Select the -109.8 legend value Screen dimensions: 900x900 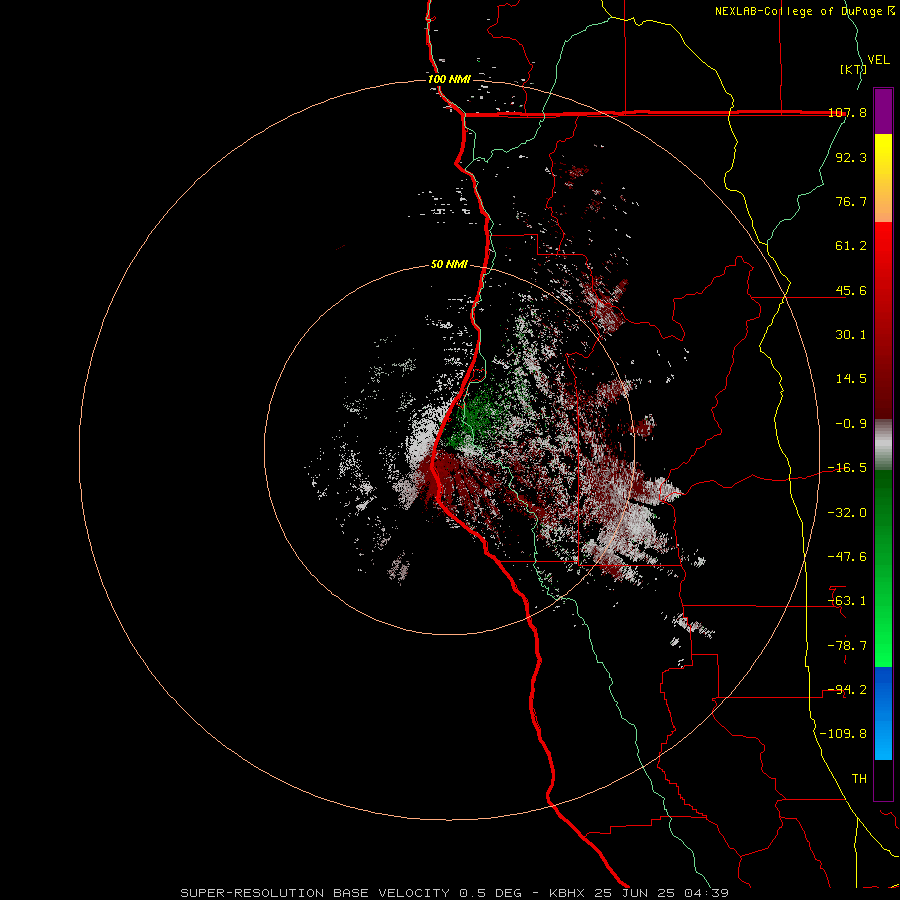(843, 734)
